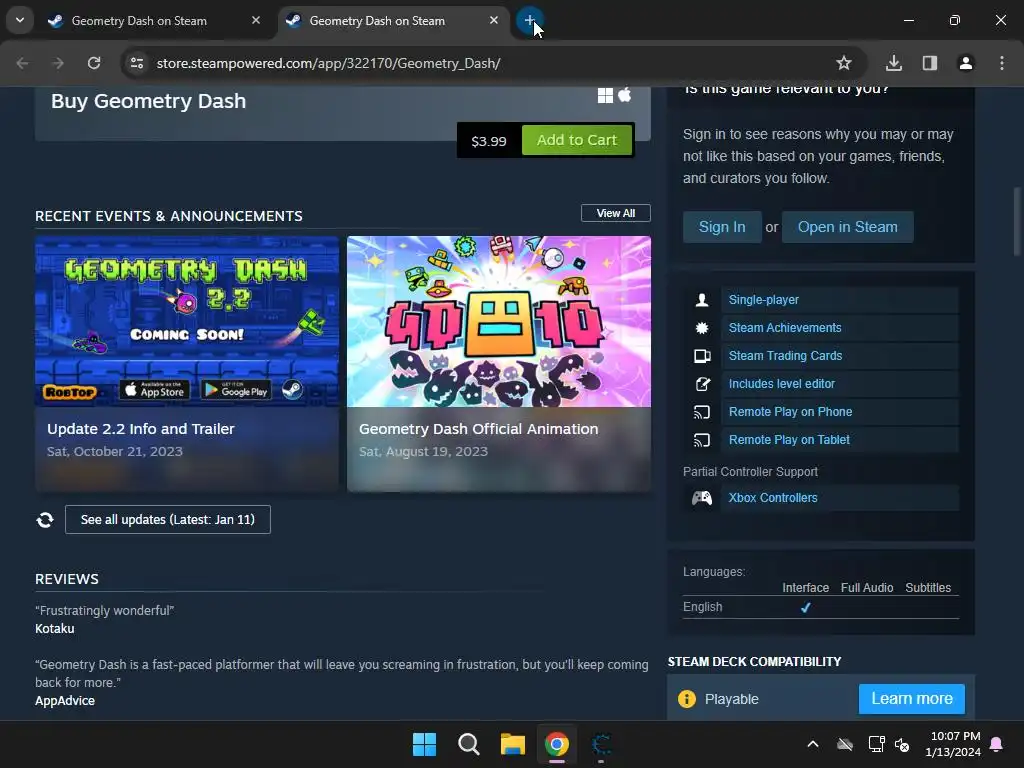Open the Windows Start menu
The image size is (1024, 768).
point(424,744)
